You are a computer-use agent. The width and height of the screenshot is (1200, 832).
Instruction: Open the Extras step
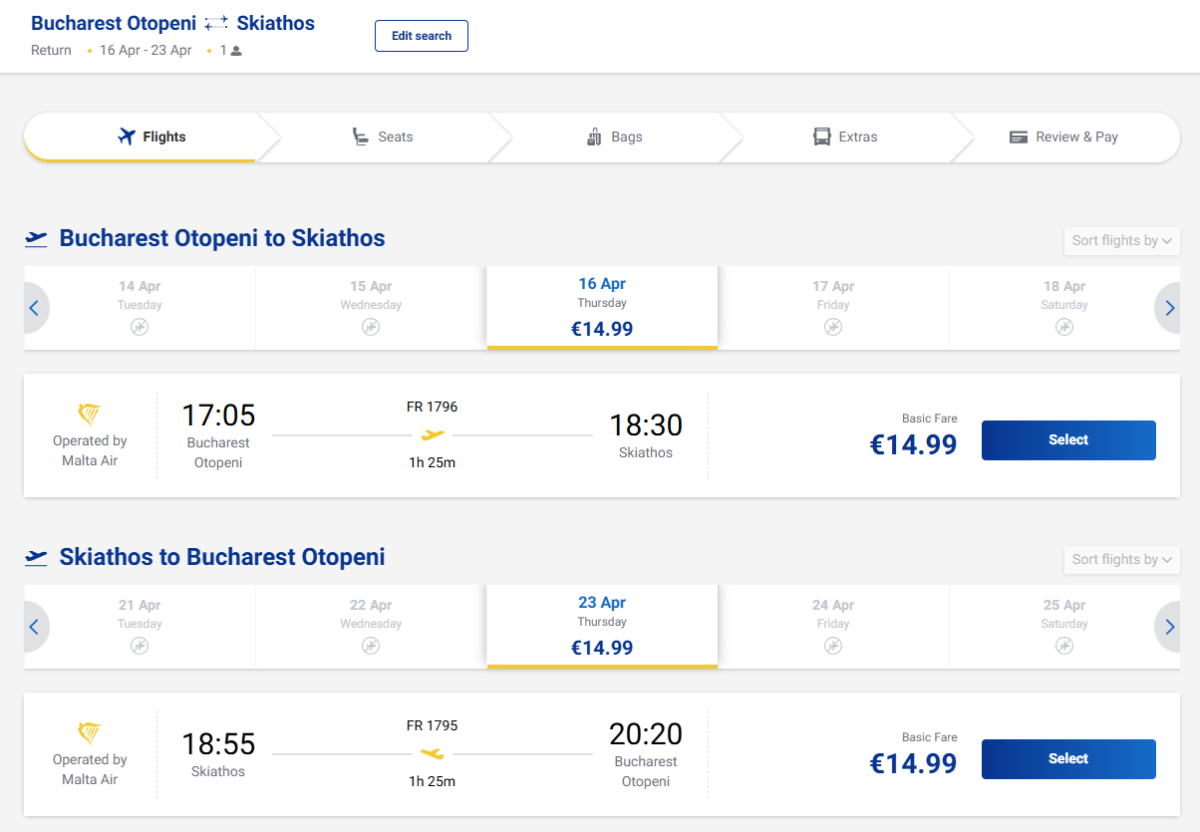pos(845,137)
